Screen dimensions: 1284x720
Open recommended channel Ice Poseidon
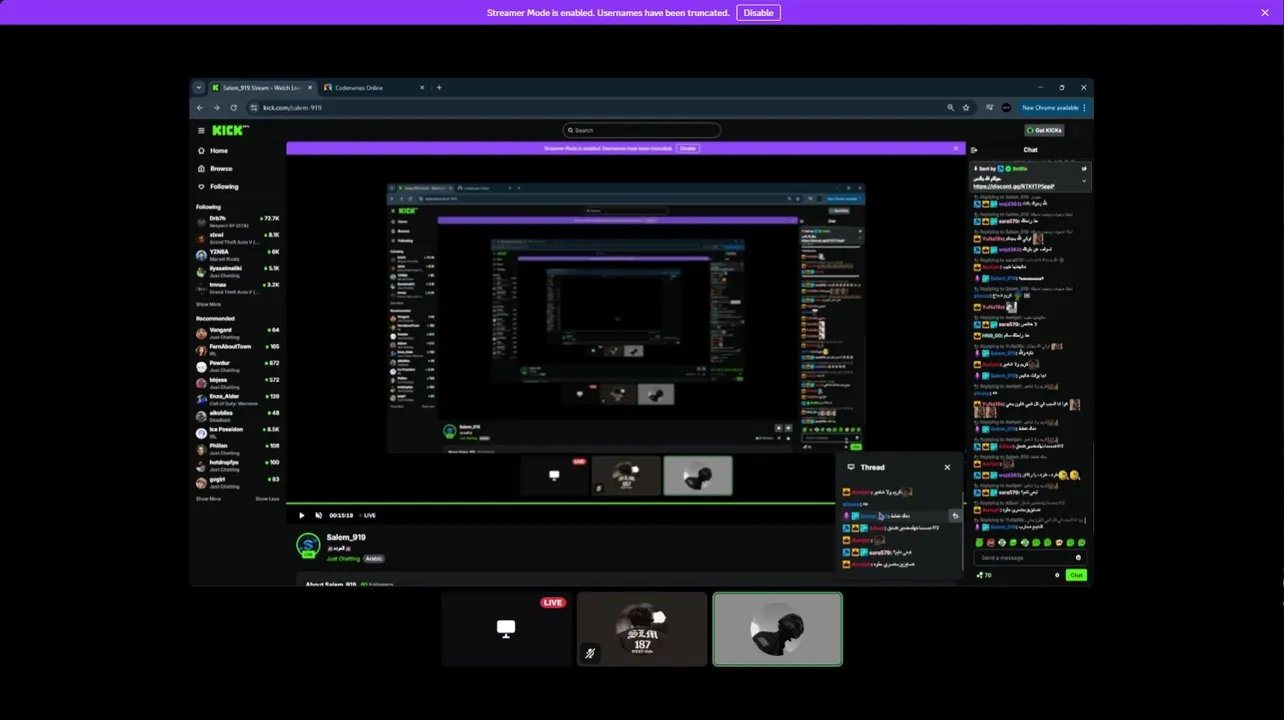pyautogui.click(x=238, y=432)
